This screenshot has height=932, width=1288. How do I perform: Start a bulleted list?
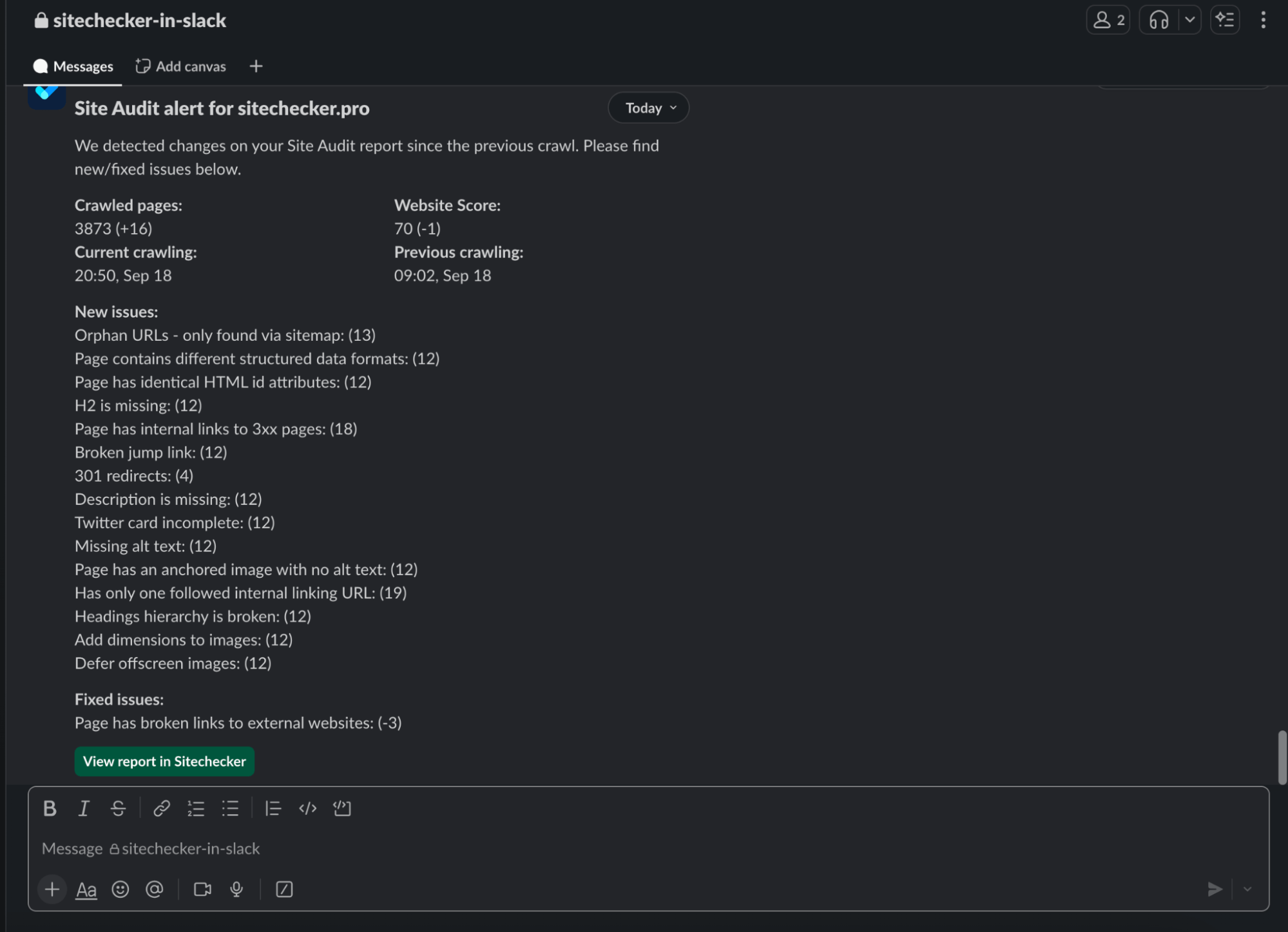coord(230,808)
